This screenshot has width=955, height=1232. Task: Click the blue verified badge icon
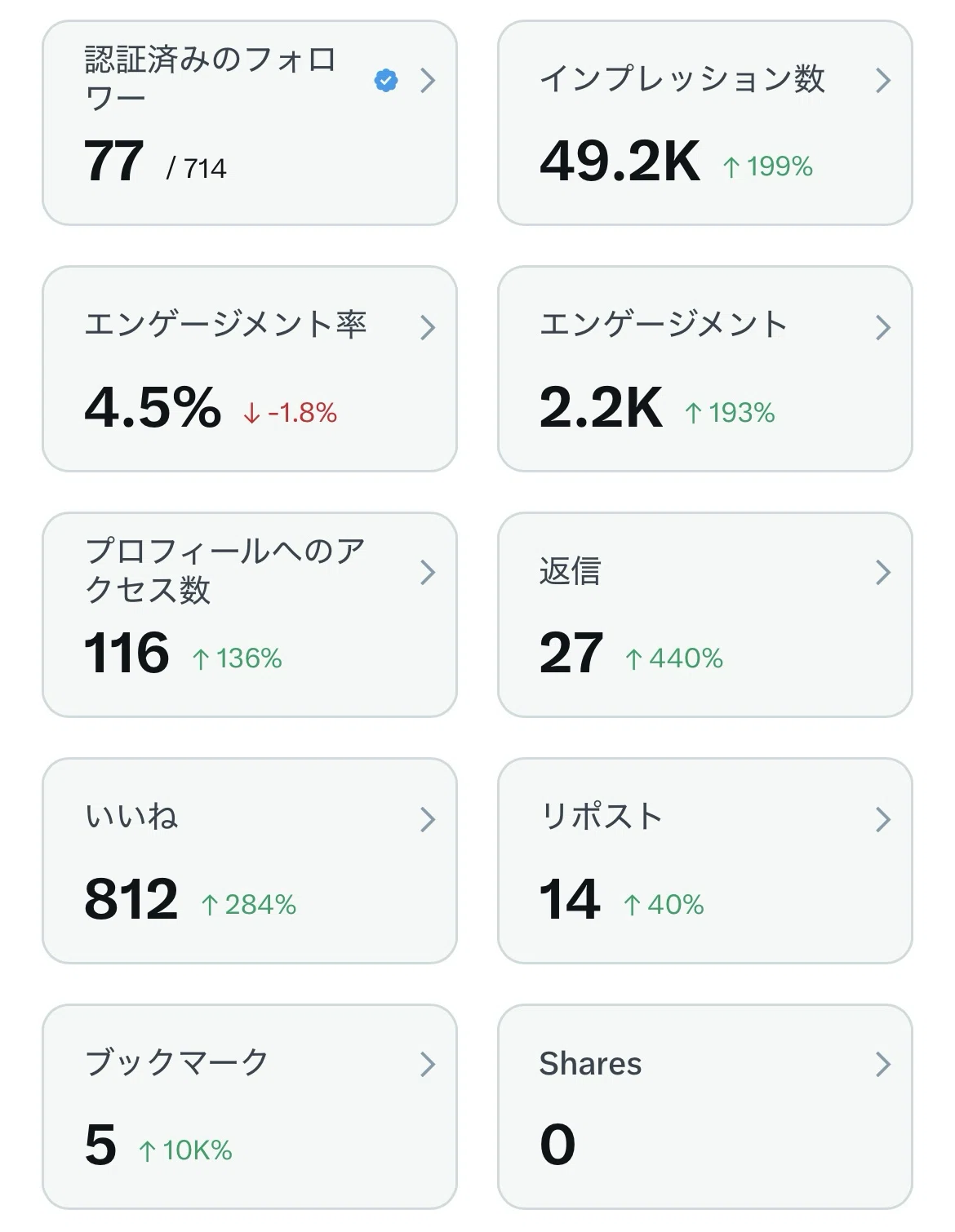point(386,81)
